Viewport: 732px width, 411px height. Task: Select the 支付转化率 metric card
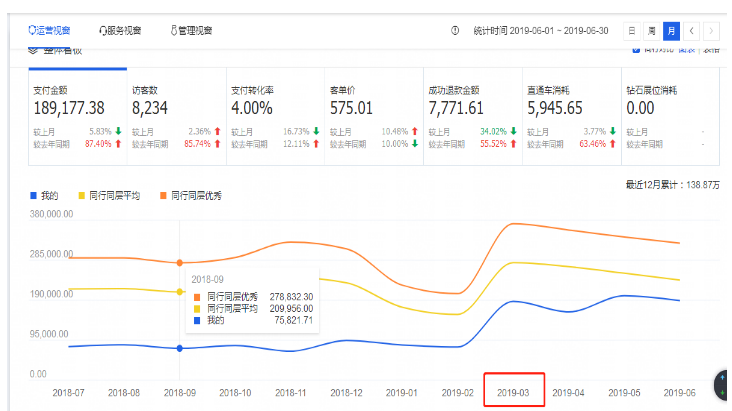coord(275,117)
